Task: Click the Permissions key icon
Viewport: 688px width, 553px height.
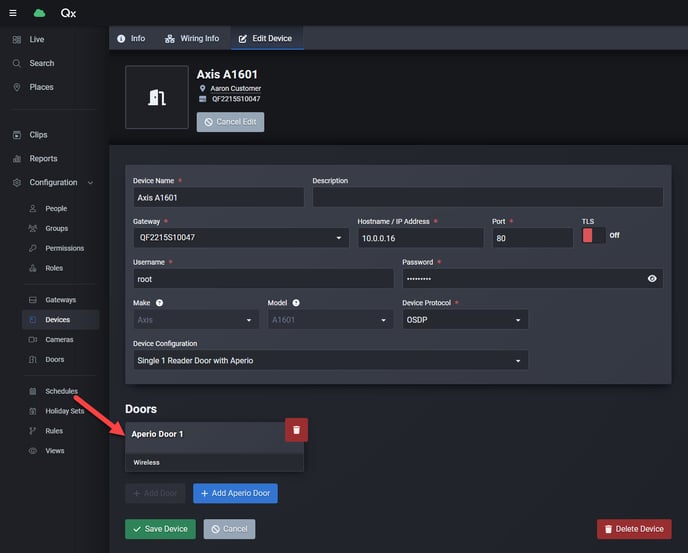Action: (x=33, y=248)
